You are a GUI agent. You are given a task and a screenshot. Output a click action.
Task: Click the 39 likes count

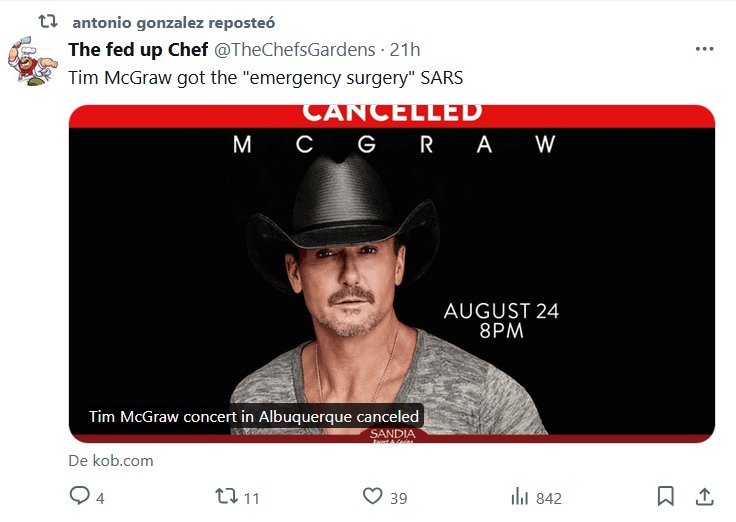[x=398, y=498]
